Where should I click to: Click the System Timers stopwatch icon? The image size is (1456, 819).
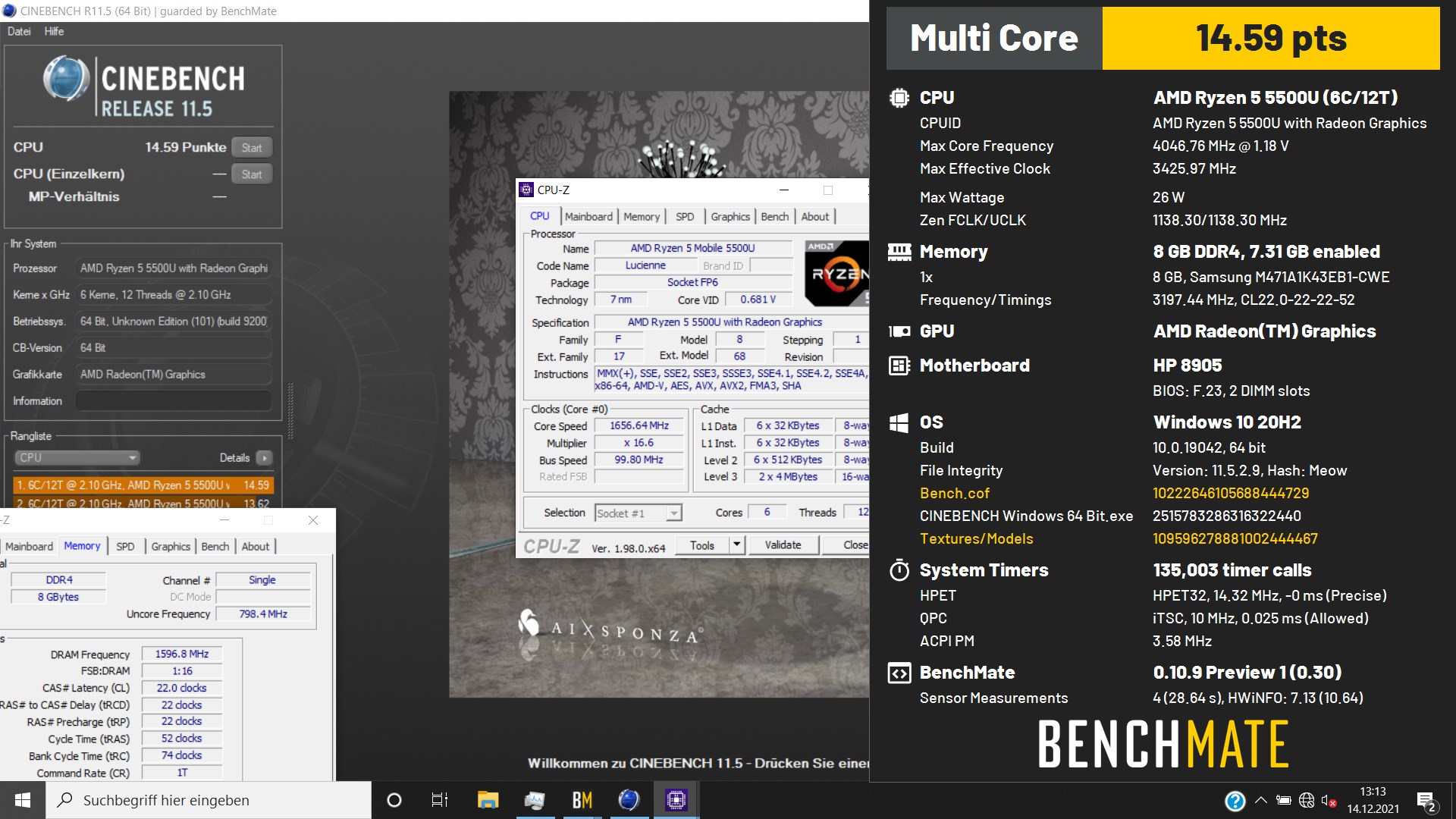899,570
